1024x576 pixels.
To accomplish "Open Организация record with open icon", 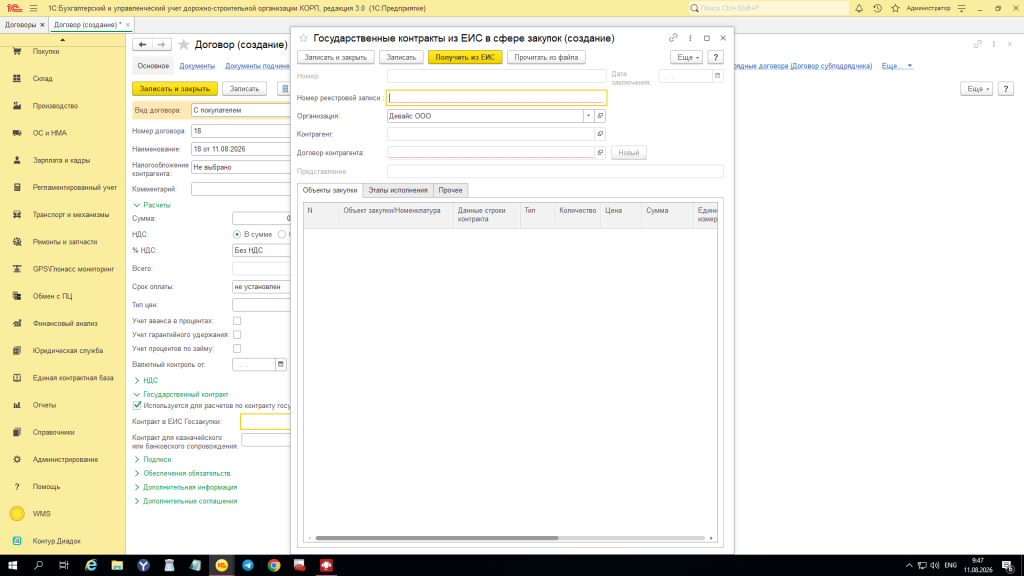I will click(600, 116).
